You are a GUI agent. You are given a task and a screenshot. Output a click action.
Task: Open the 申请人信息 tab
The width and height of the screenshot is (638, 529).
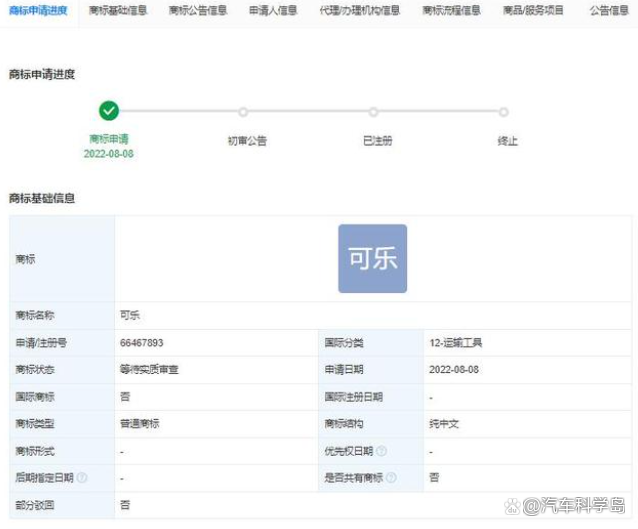pos(273,11)
